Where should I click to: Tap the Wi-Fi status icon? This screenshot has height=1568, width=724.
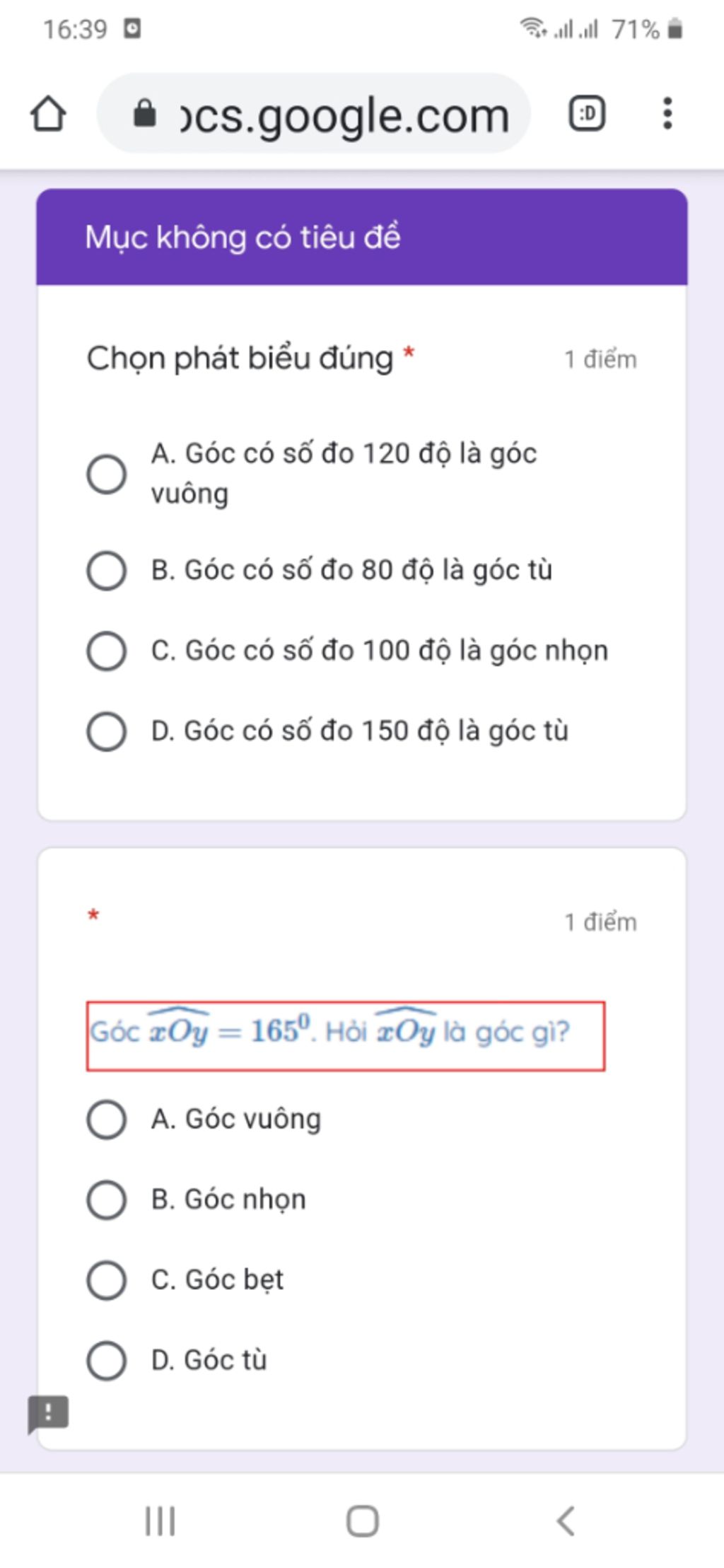coord(532,28)
